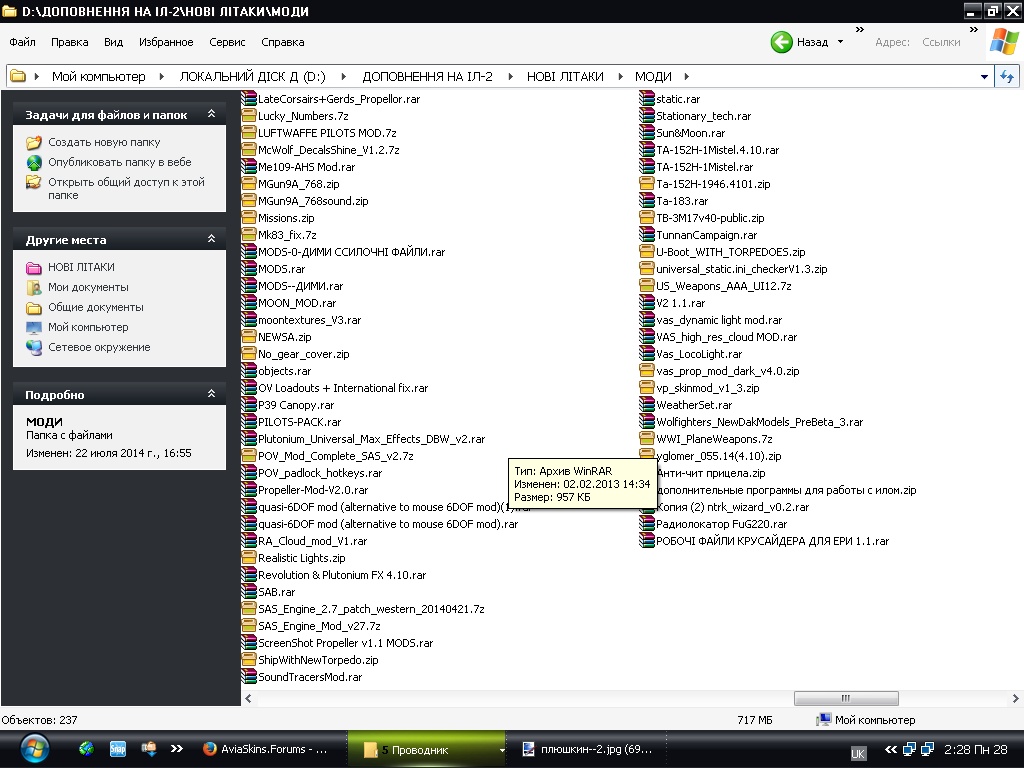The width and height of the screenshot is (1024, 768).
Task: Open Сетевое окружение link
Action: point(99,347)
